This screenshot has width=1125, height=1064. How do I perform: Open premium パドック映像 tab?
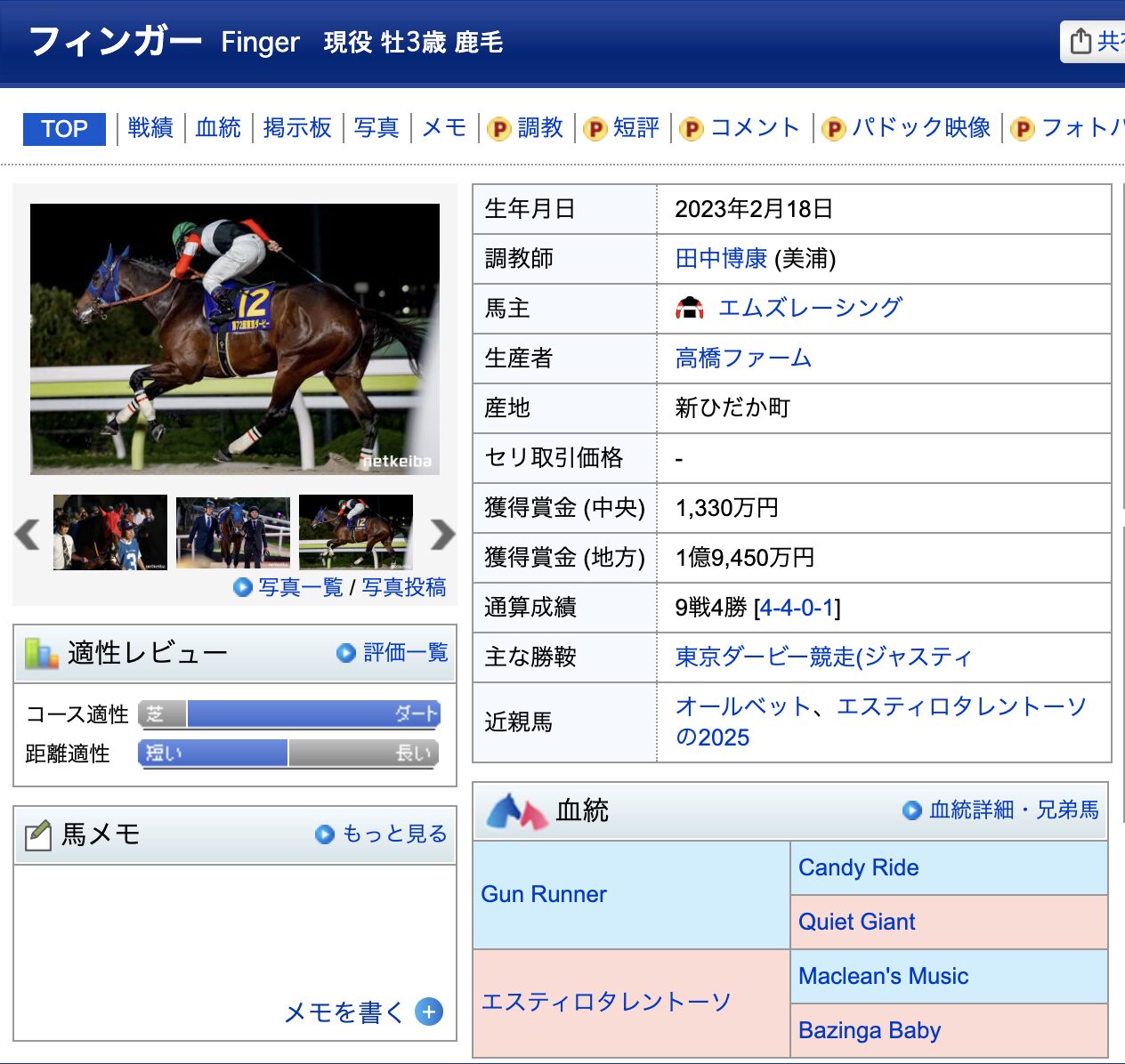[921, 128]
